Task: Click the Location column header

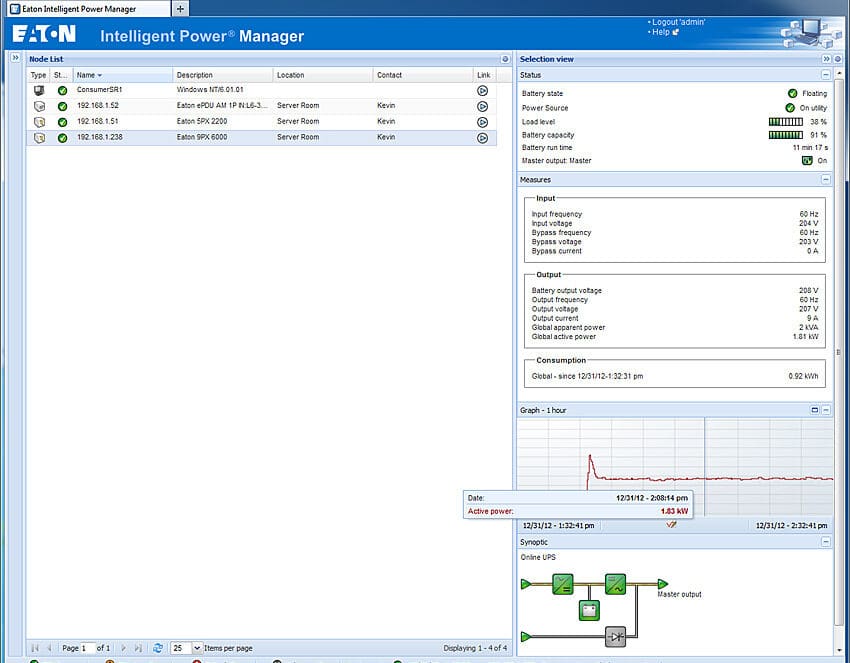Action: coord(323,75)
